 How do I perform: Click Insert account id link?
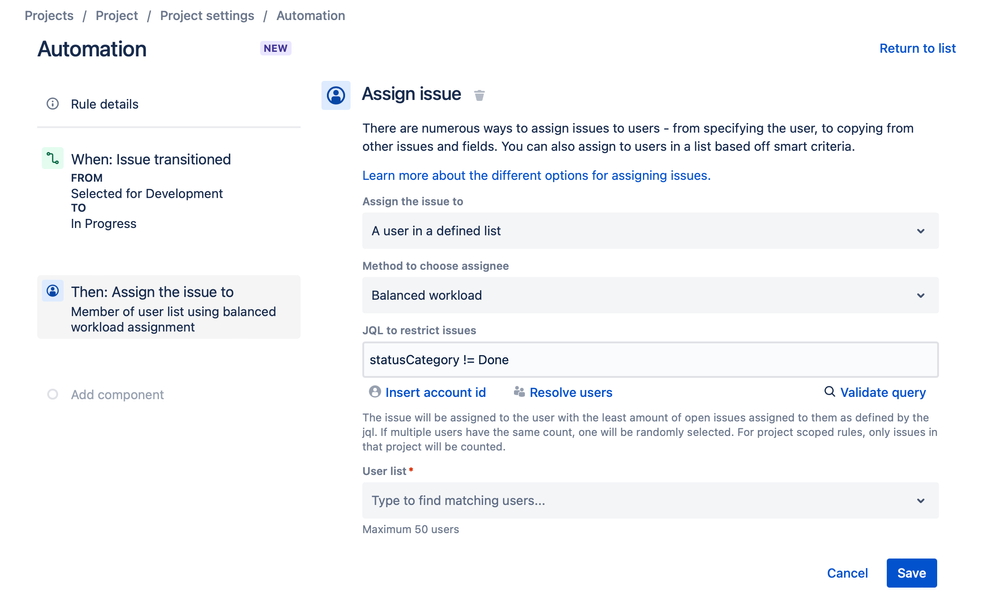point(435,393)
